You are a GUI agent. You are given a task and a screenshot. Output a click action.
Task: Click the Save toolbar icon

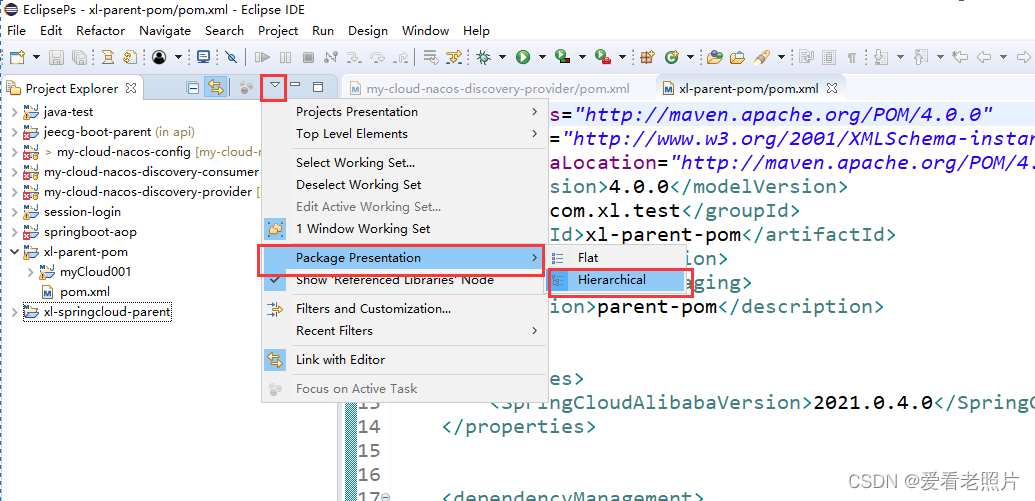(57, 57)
